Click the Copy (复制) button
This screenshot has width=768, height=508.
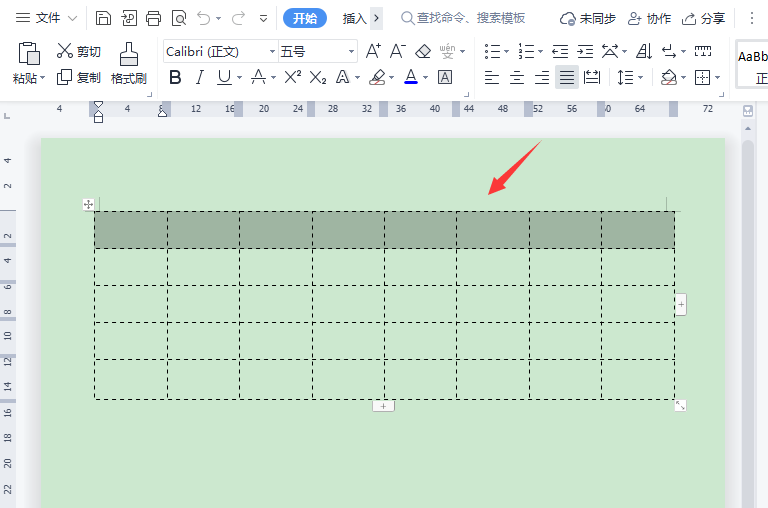tap(78, 77)
